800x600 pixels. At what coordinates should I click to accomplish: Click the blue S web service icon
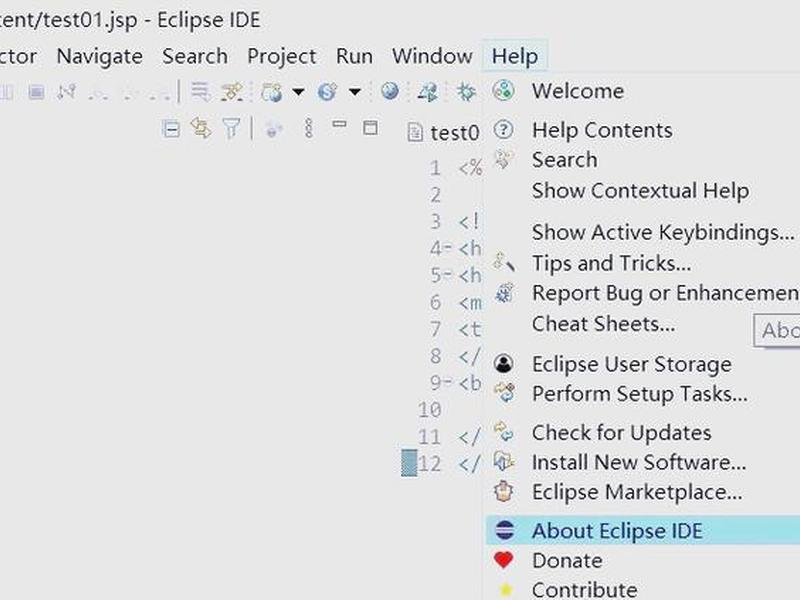[327, 92]
